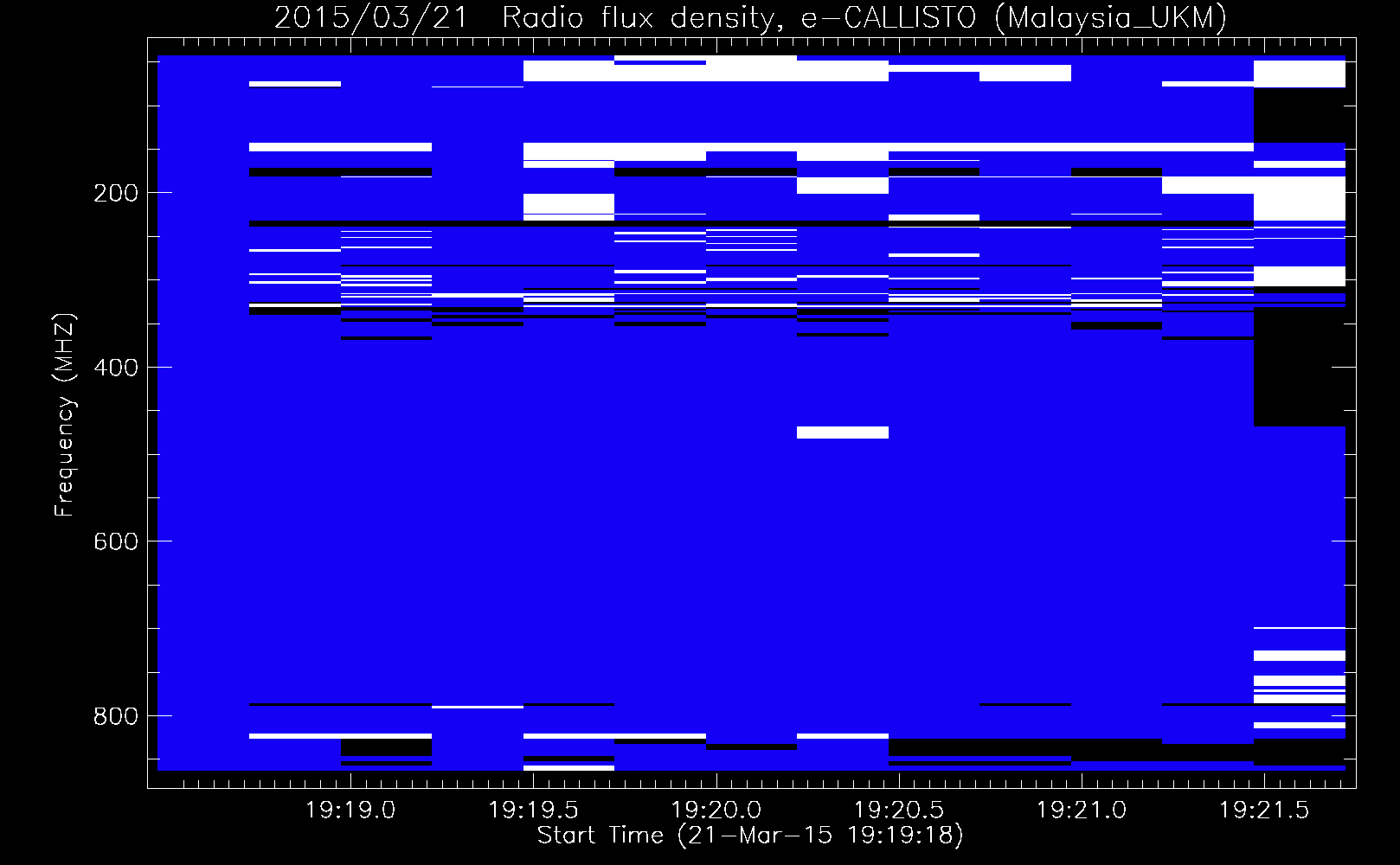This screenshot has height=865, width=1400.
Task: Click the 800 frequency tick label
Action: click(116, 716)
